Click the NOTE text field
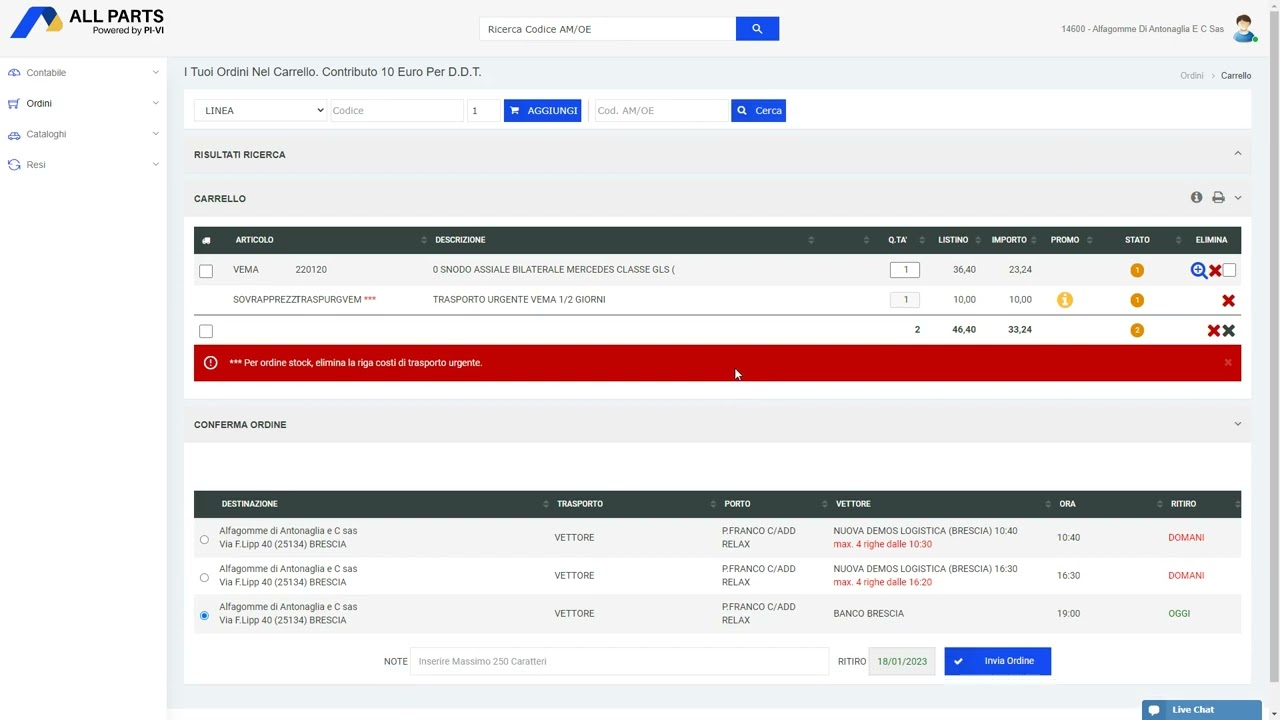The height and width of the screenshot is (720, 1280). (x=619, y=661)
